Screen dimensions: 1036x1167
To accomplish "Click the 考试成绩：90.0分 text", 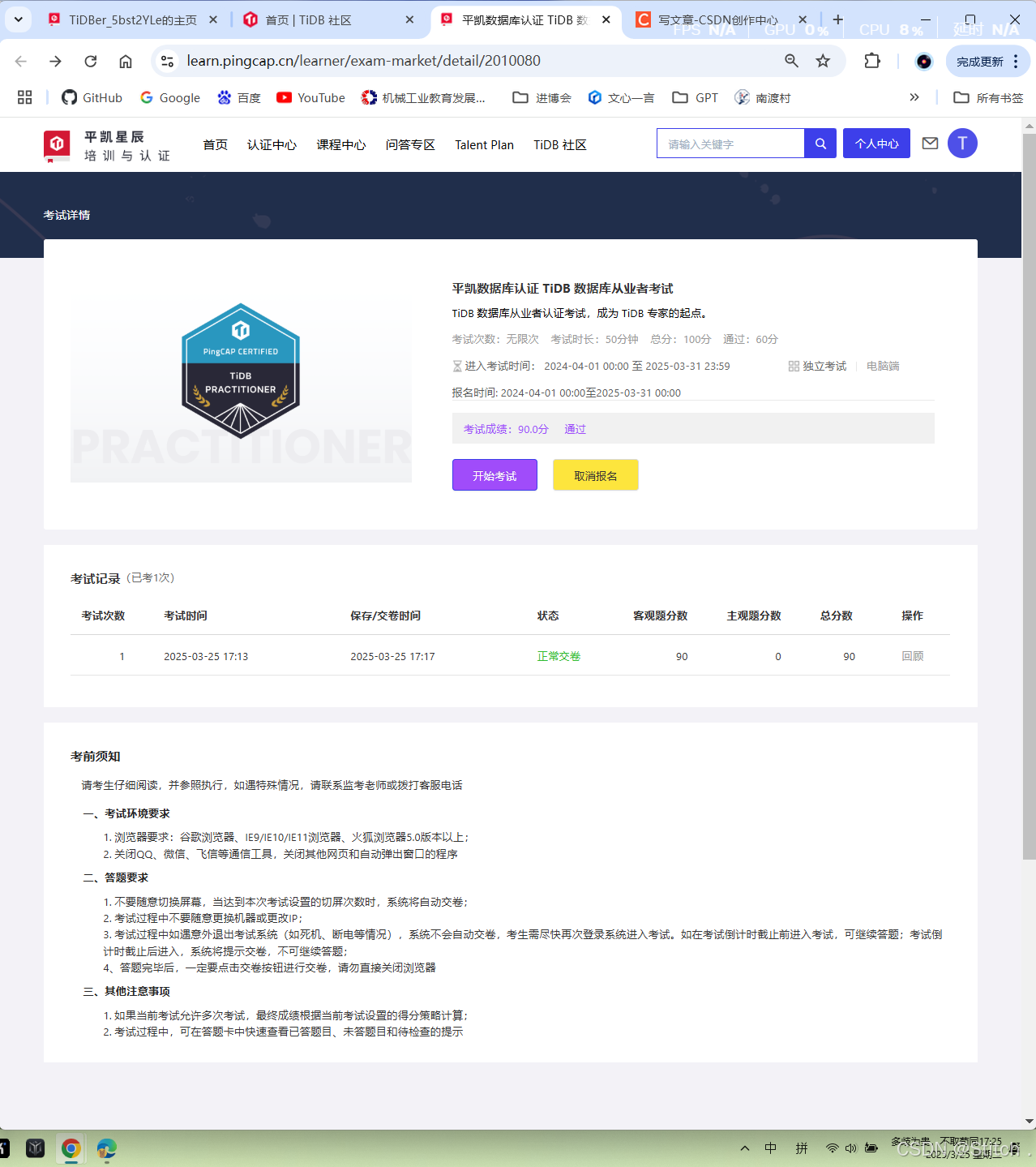I will click(506, 429).
